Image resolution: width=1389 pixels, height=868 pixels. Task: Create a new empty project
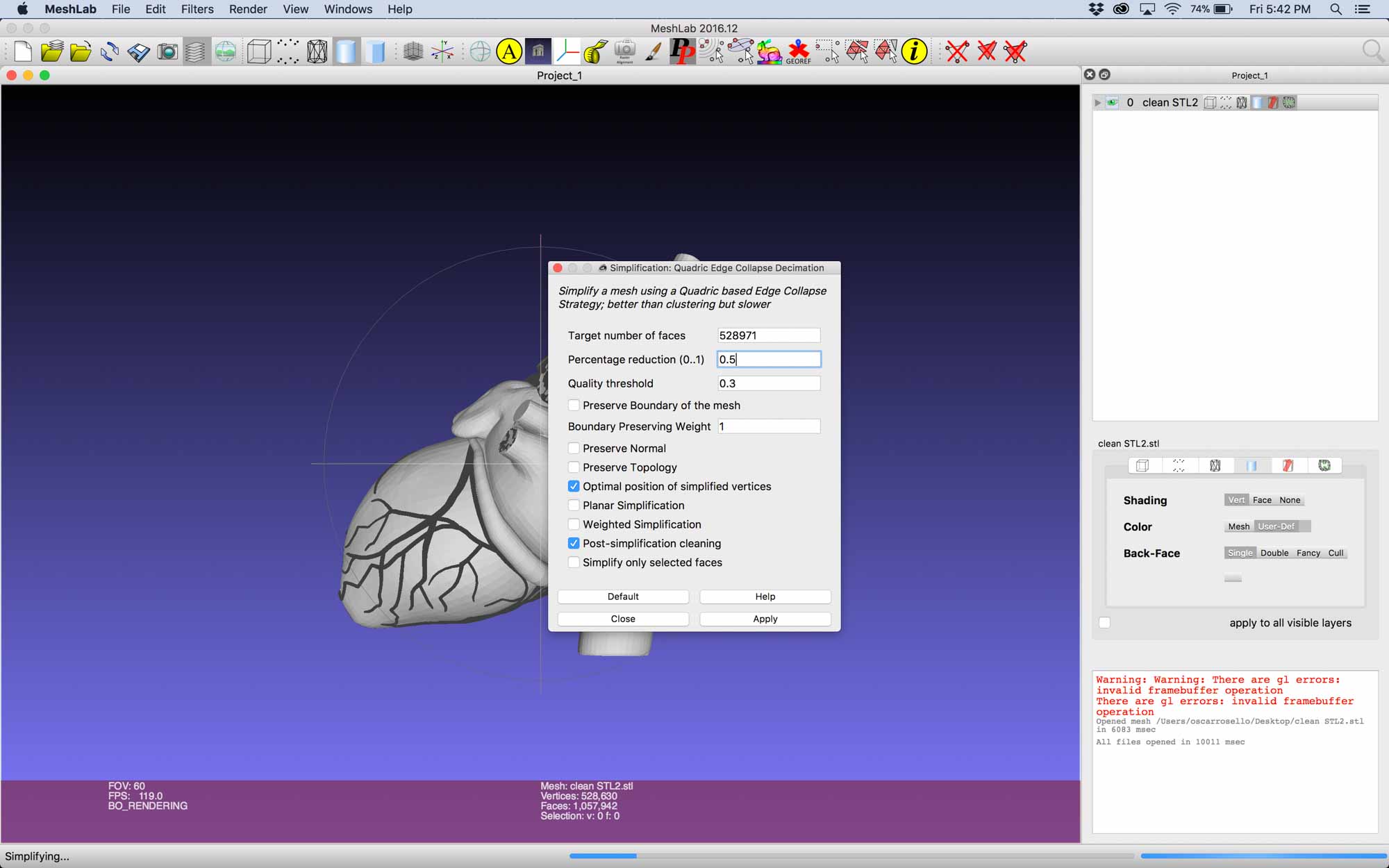click(x=23, y=51)
